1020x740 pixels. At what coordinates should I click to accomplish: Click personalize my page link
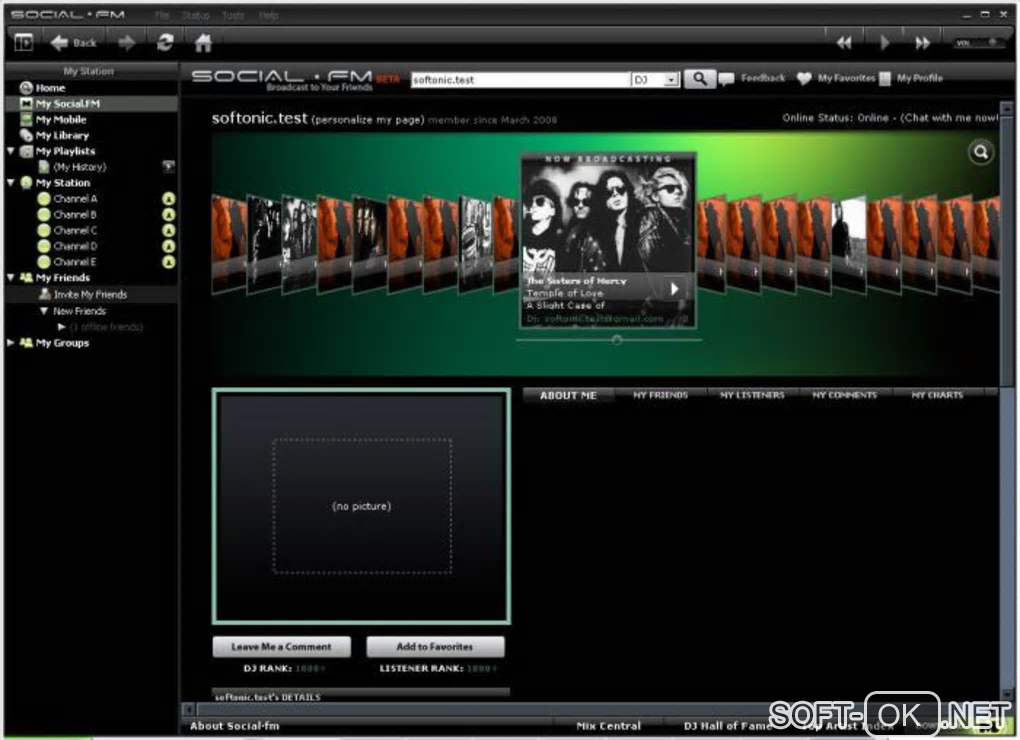pos(368,120)
